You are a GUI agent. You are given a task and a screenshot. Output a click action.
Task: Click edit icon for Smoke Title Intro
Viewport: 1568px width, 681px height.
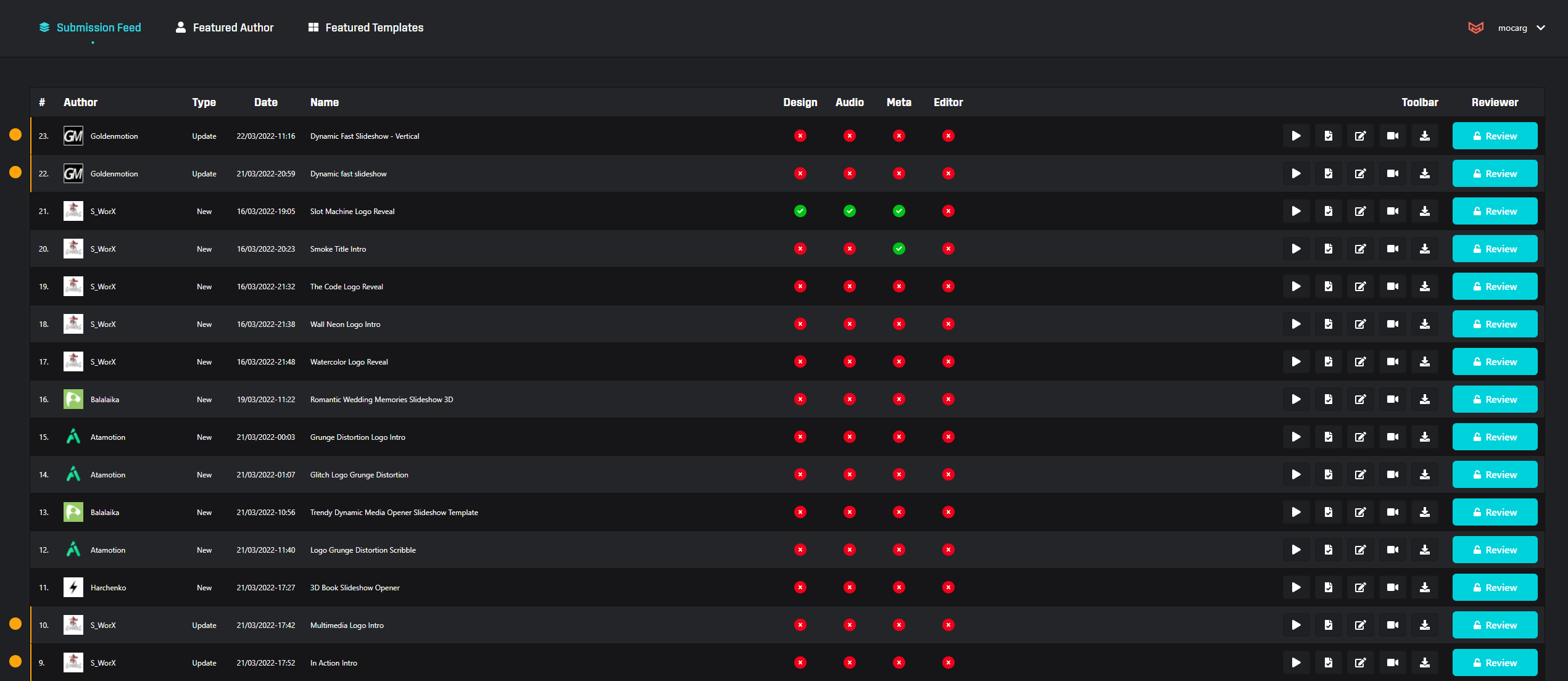[1360, 249]
